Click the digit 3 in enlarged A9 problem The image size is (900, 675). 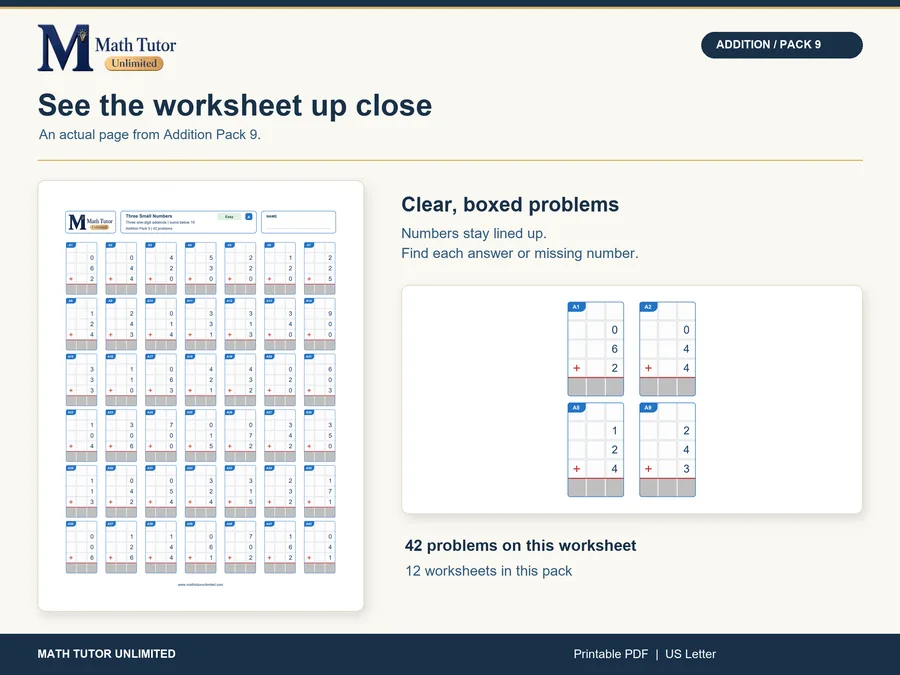(686, 468)
